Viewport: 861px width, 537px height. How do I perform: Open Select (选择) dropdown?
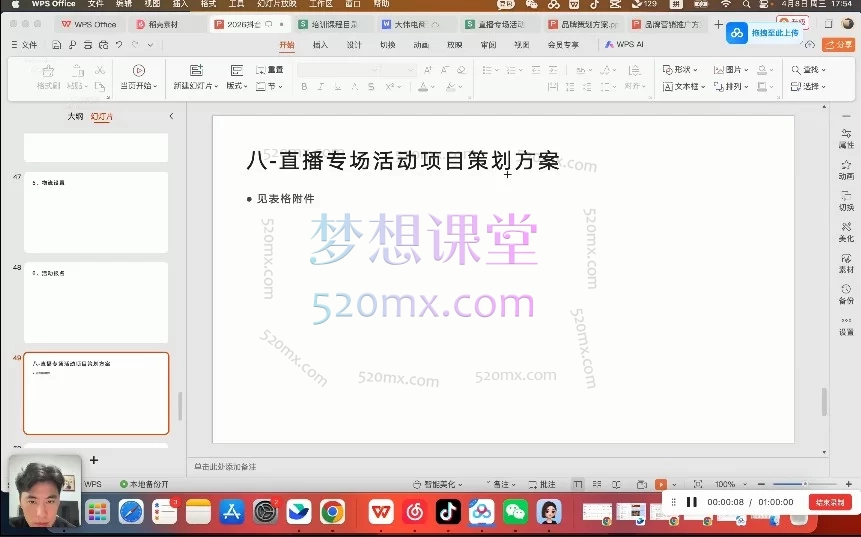[x=808, y=87]
